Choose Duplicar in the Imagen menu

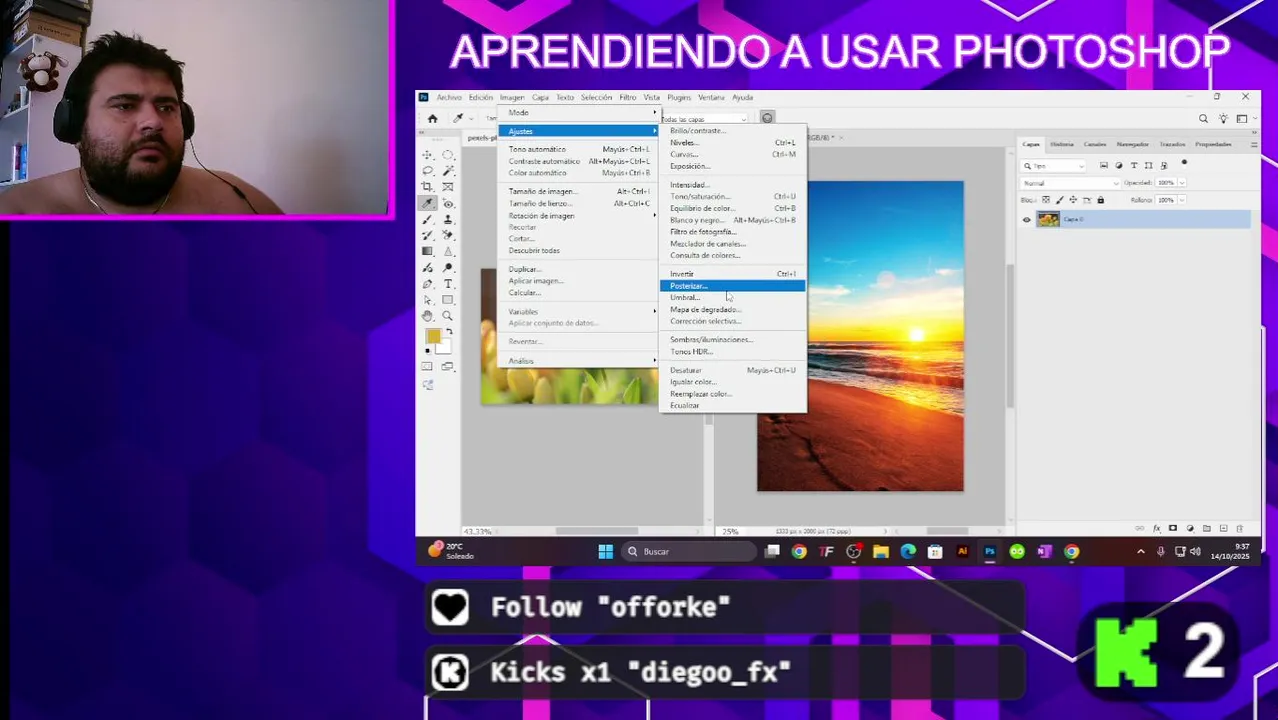[578, 270]
